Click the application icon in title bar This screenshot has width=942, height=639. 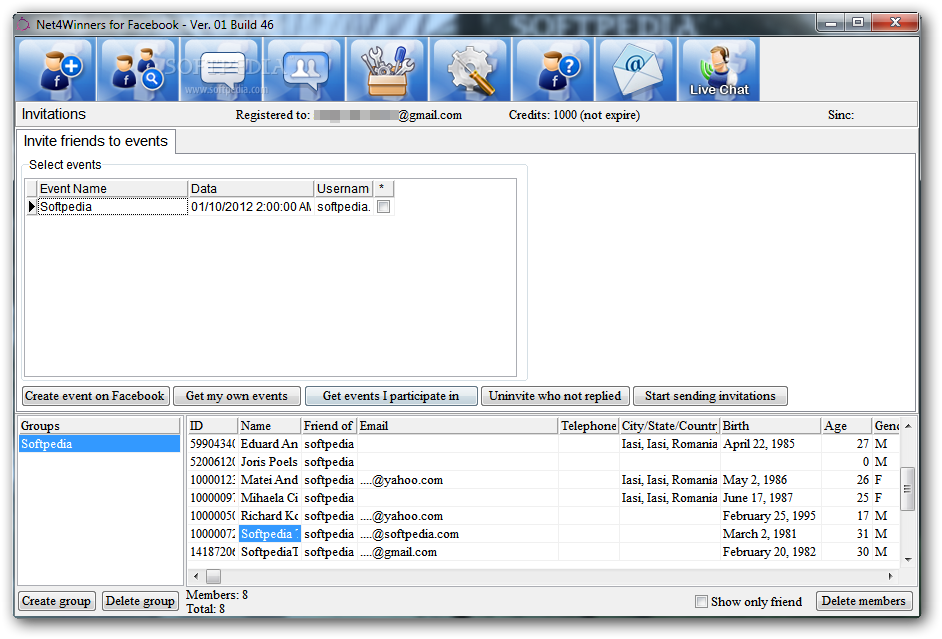(24, 25)
